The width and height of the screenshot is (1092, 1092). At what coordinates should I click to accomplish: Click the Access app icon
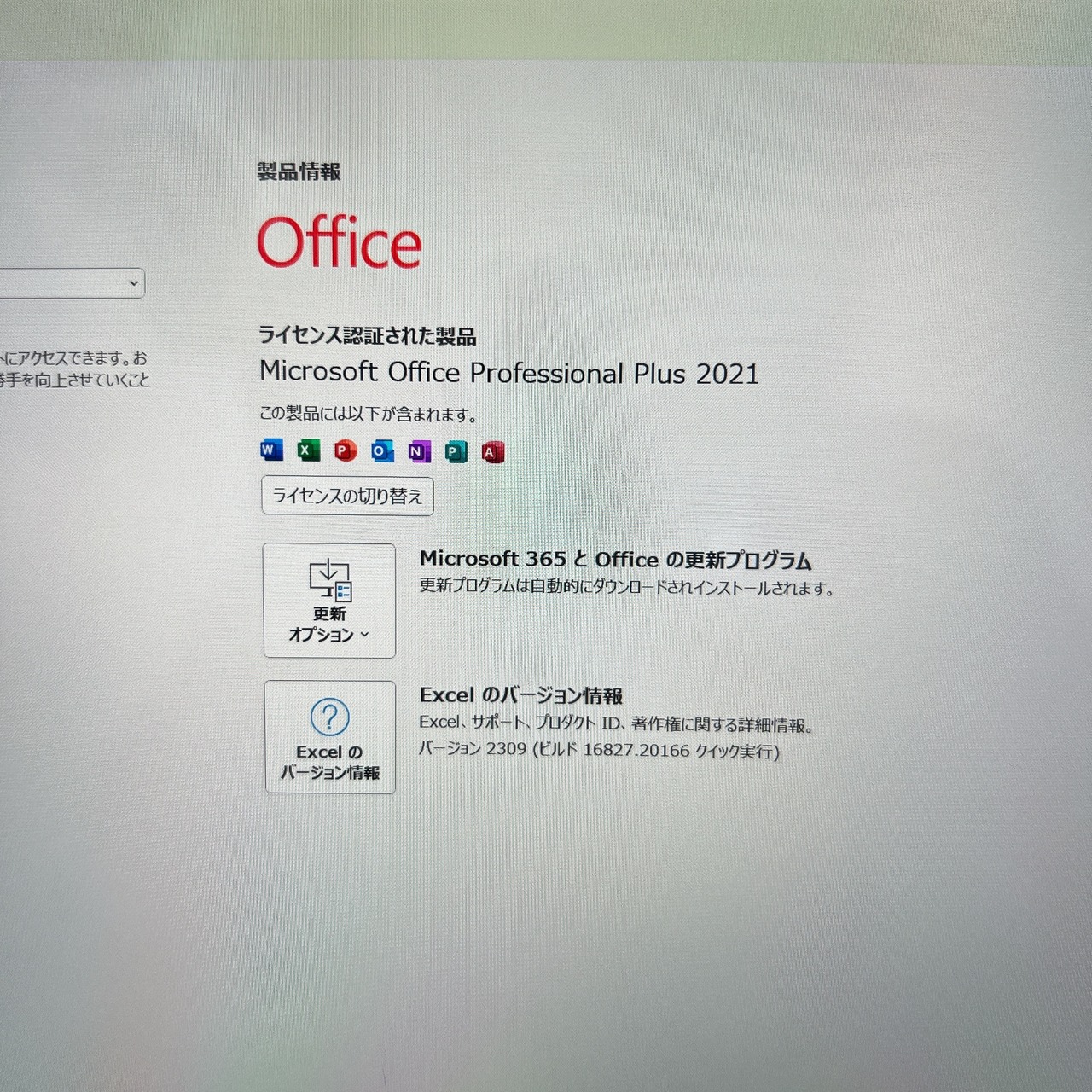(x=492, y=452)
